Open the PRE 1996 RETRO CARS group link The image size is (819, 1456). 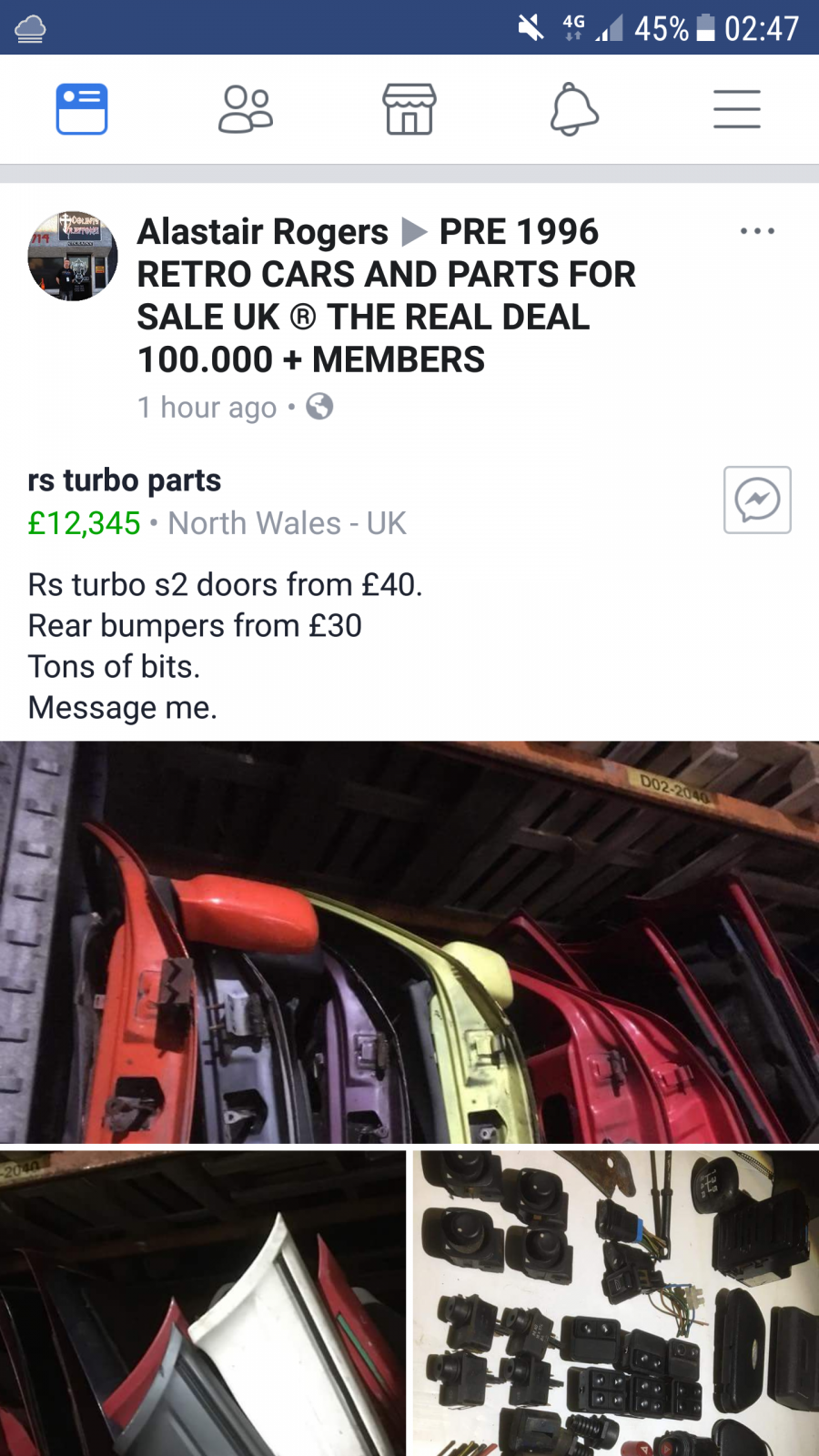click(387, 296)
